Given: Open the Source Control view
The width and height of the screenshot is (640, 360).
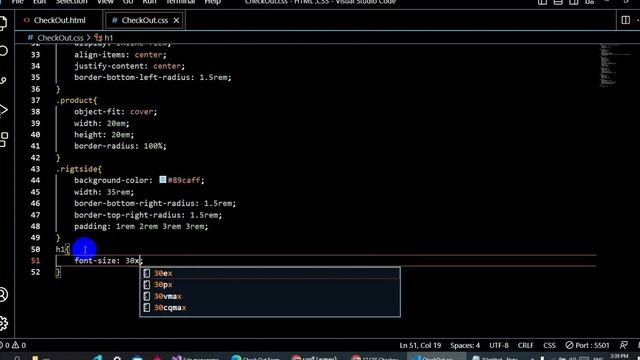Looking at the screenshot, I should click(3, 81).
